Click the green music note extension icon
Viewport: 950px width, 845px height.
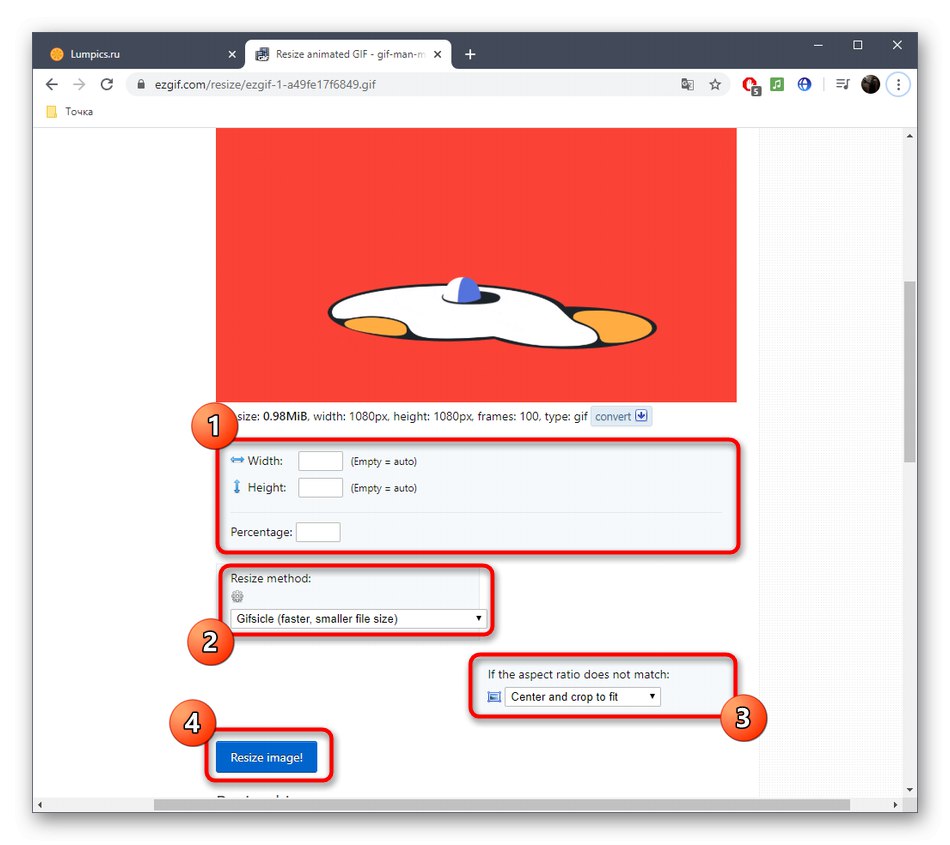[777, 85]
